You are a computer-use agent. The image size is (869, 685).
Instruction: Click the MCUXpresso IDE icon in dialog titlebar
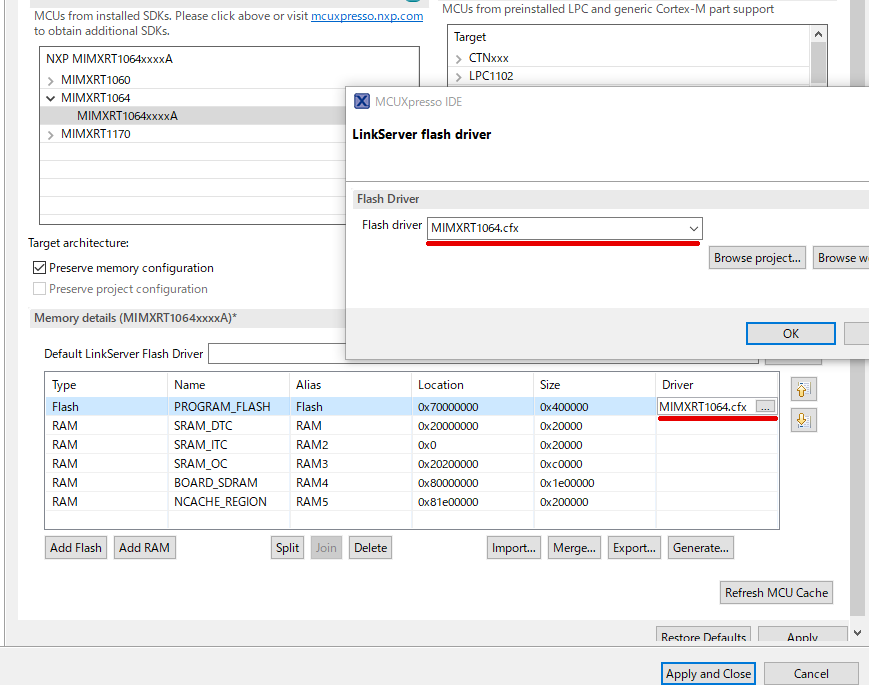coord(362,101)
